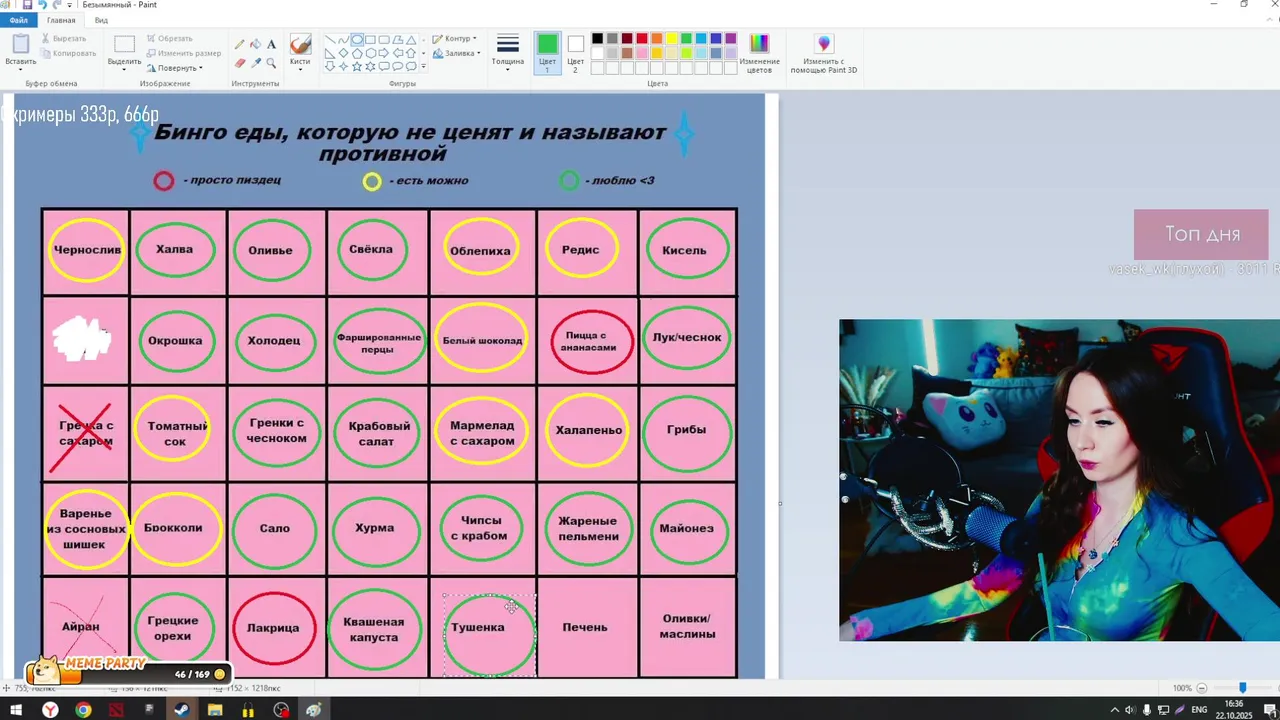Switch to the Главная tab
The height and width of the screenshot is (720, 1280).
pos(61,20)
